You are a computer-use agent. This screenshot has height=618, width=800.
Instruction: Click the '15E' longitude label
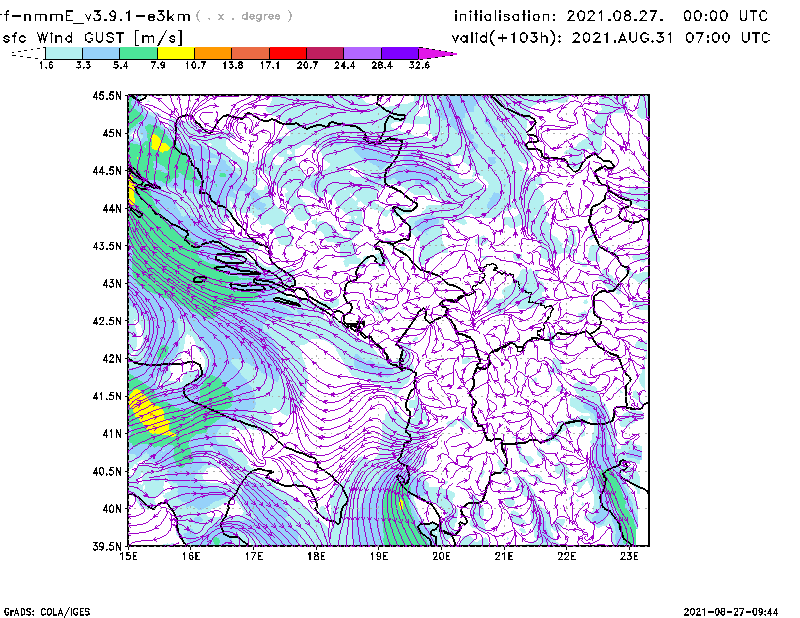click(x=128, y=556)
